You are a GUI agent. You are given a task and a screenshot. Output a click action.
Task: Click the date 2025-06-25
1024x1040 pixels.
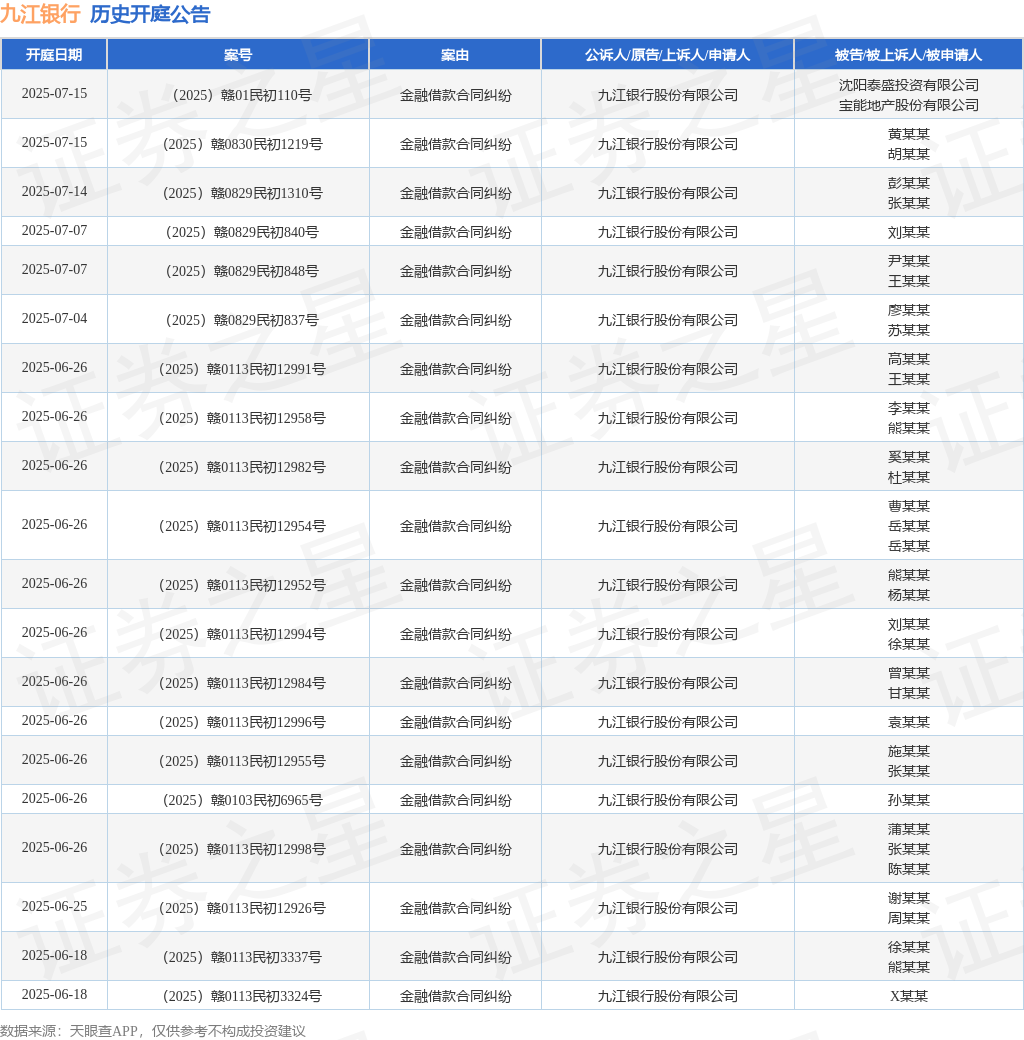54,907
